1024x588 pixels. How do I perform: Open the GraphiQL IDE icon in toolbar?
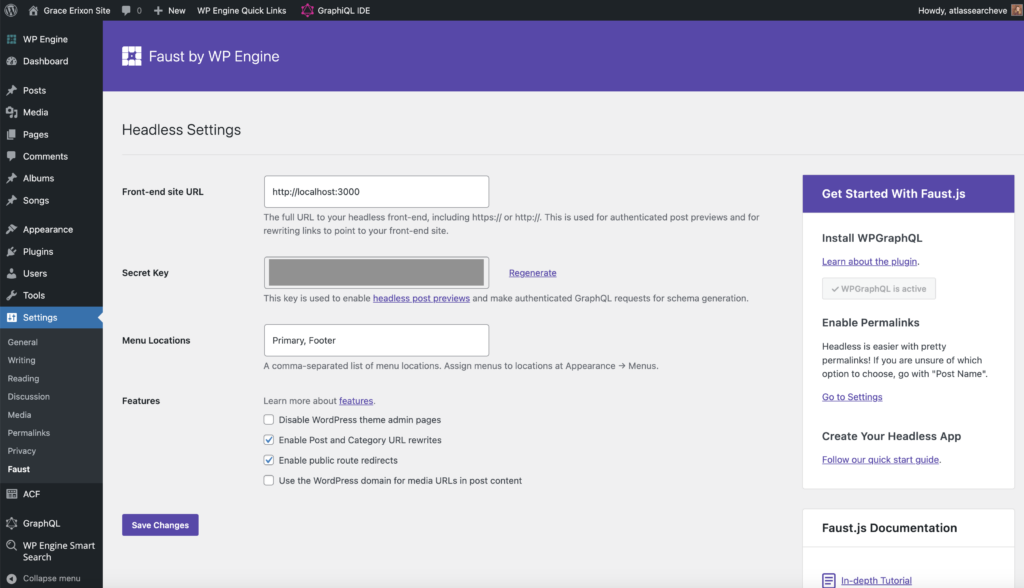pyautogui.click(x=308, y=10)
